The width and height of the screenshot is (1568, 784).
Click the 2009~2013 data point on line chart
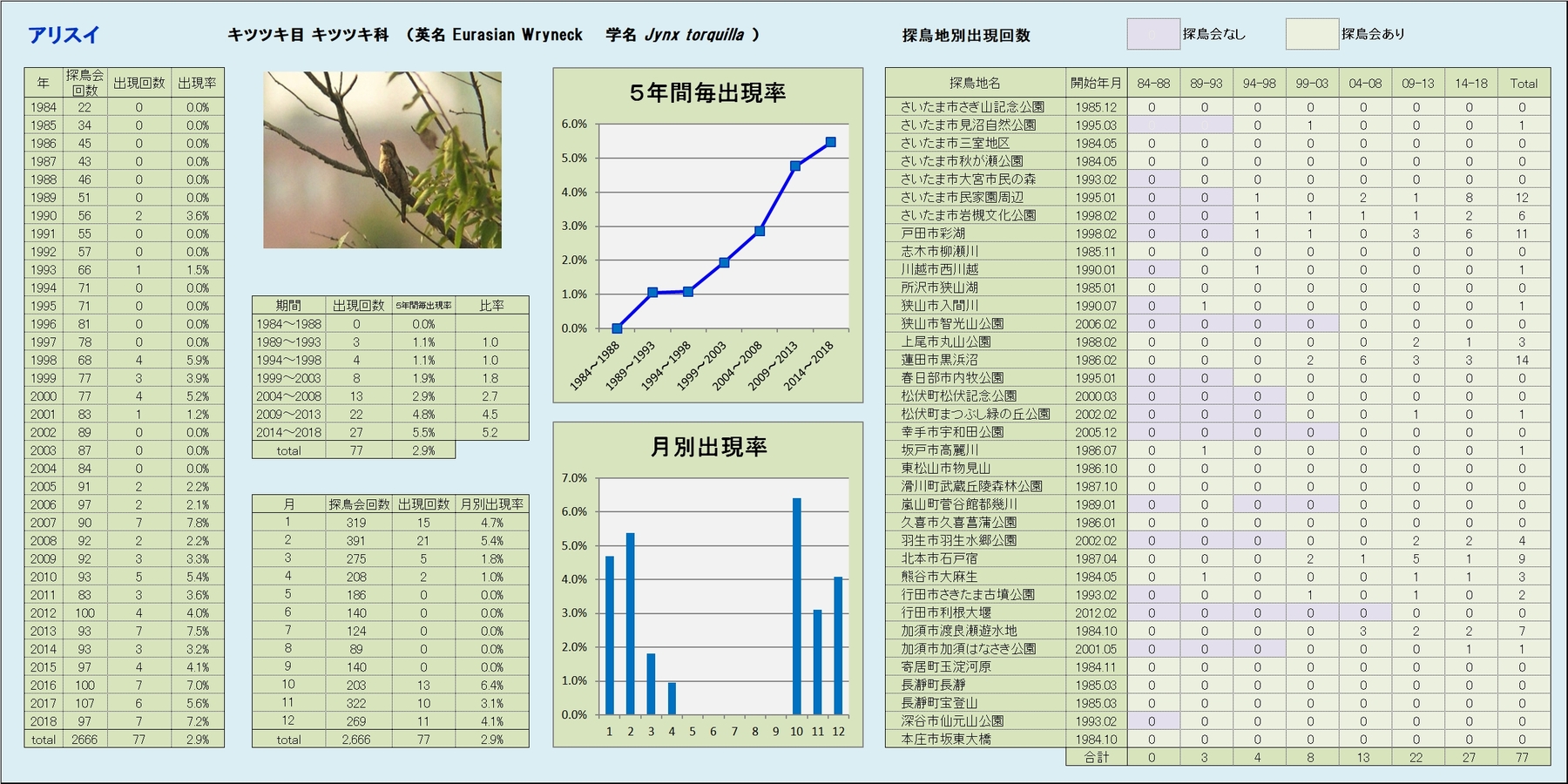coord(795,166)
